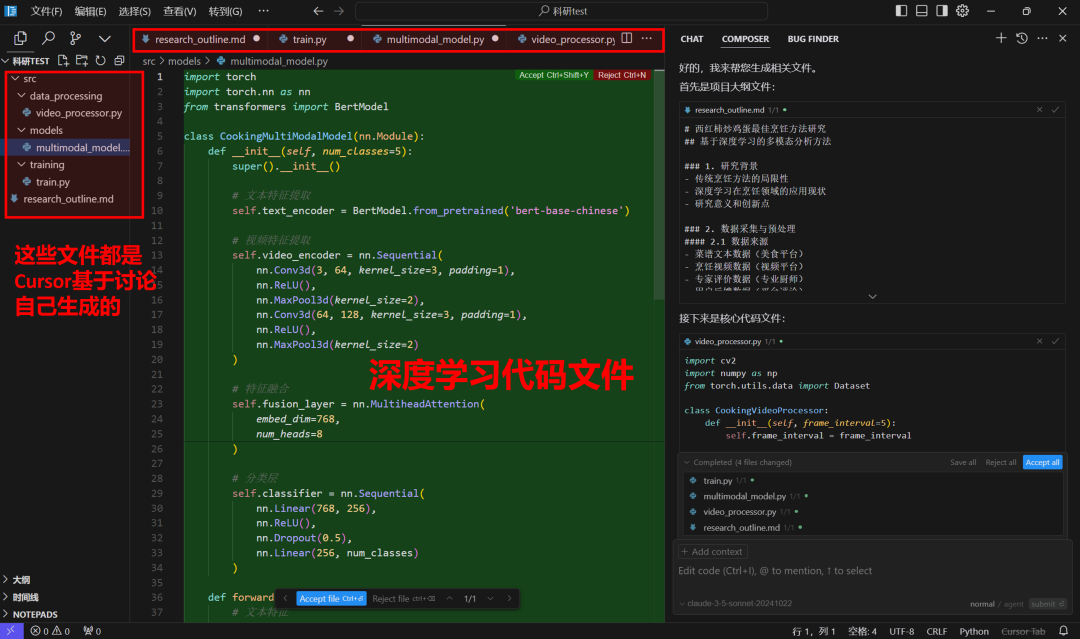Open the Search view in the activity bar

[x=47, y=37]
